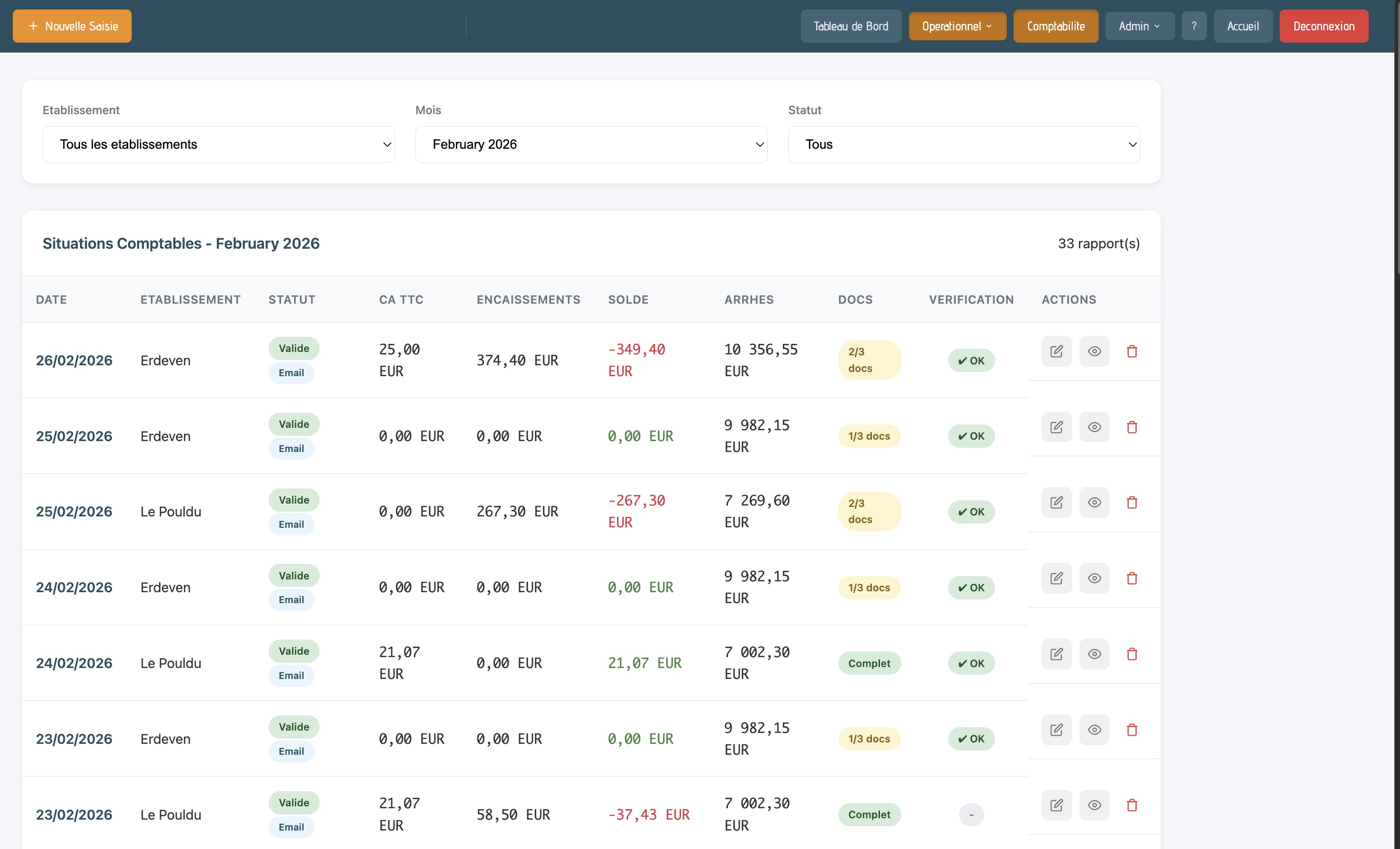Edit the 23/02/2026 Erdeven report
This screenshot has height=849, width=1400.
(1056, 730)
